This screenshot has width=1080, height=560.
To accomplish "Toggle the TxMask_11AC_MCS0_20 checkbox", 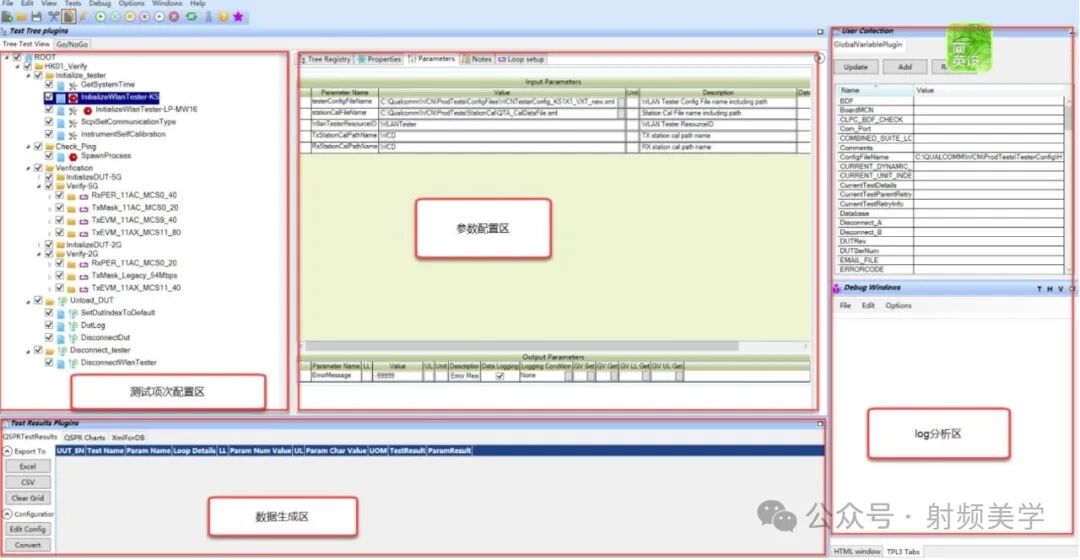I will click(x=60, y=208).
